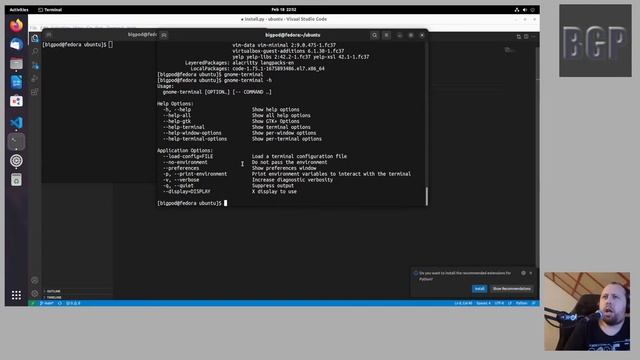The image size is (640, 360).
Task: Open the Trash icon in the dock
Action: [x=16, y=180]
